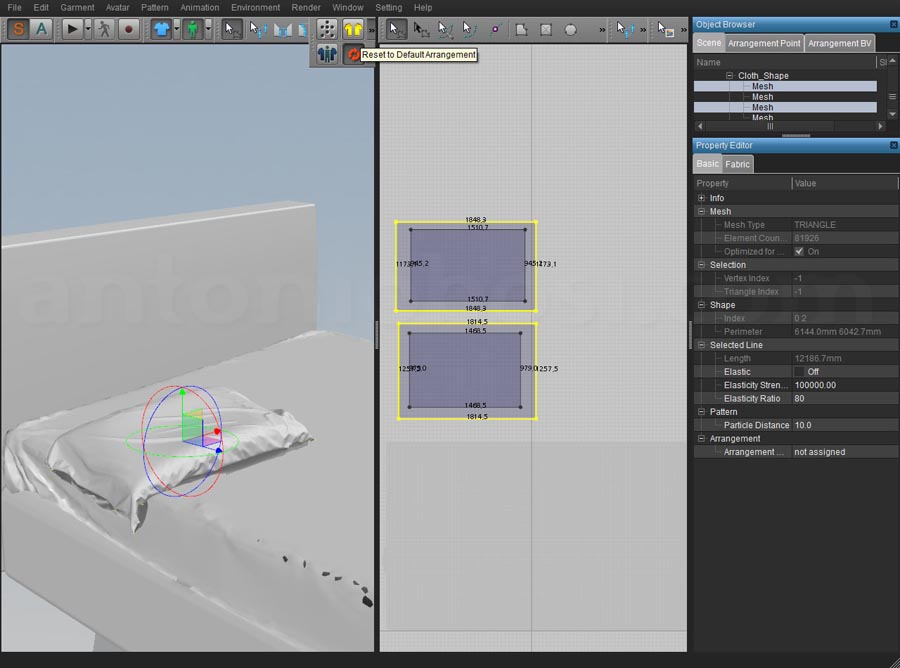Open the Garment menu
The image size is (900, 668).
77,7
